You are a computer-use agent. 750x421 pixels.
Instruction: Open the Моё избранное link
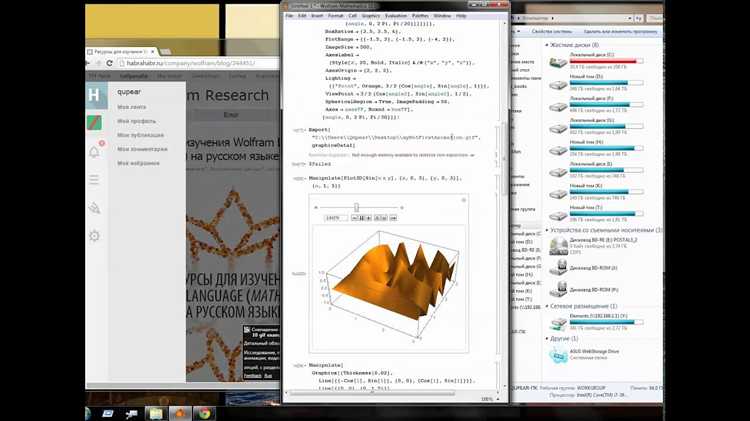pyautogui.click(x=138, y=163)
